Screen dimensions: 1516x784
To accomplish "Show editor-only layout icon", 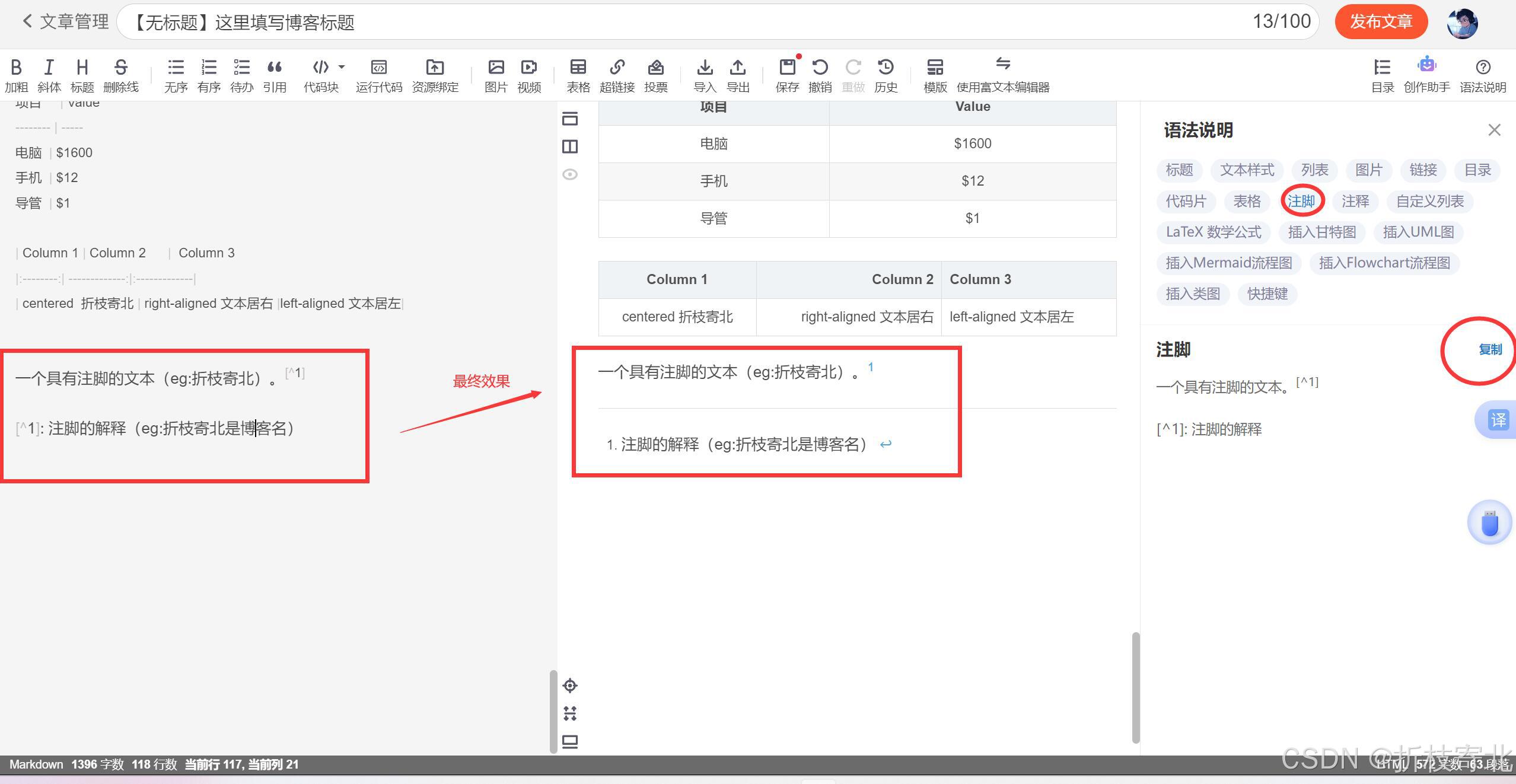I will [x=570, y=119].
